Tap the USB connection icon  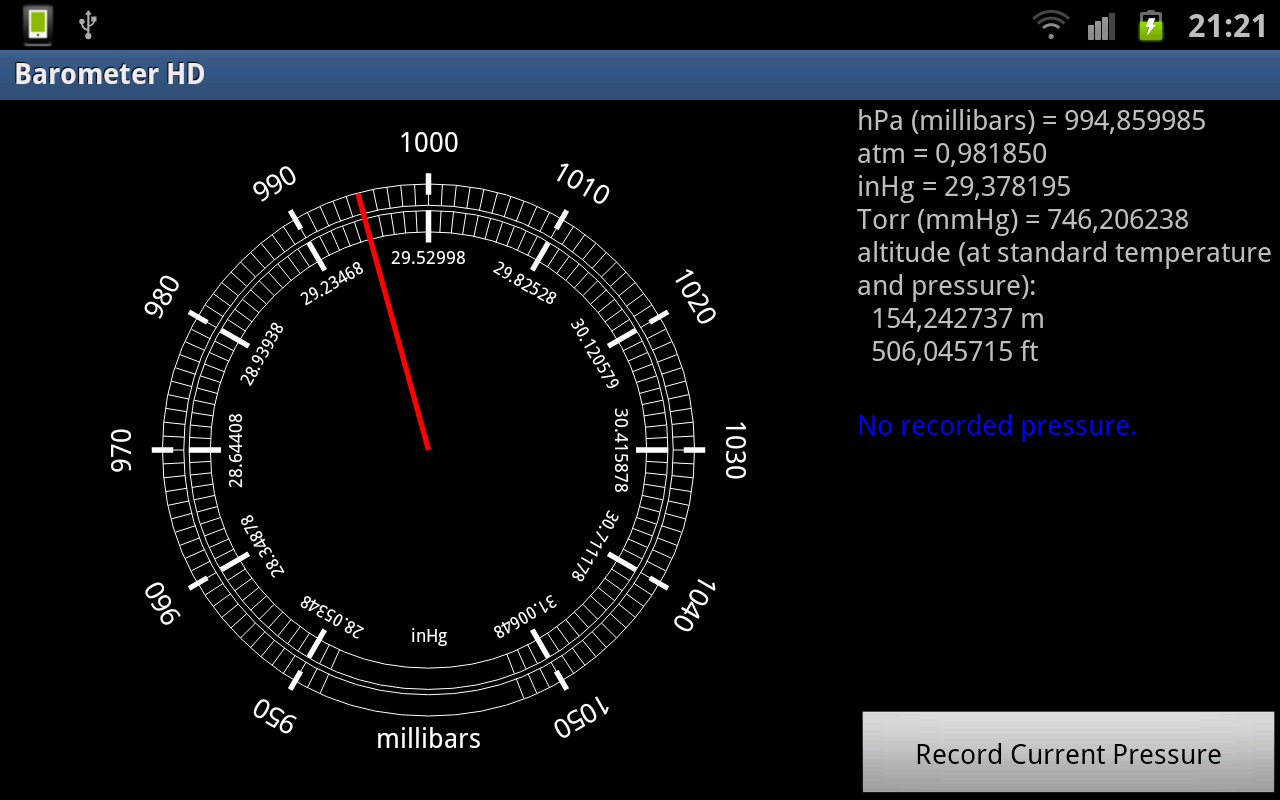tap(88, 25)
